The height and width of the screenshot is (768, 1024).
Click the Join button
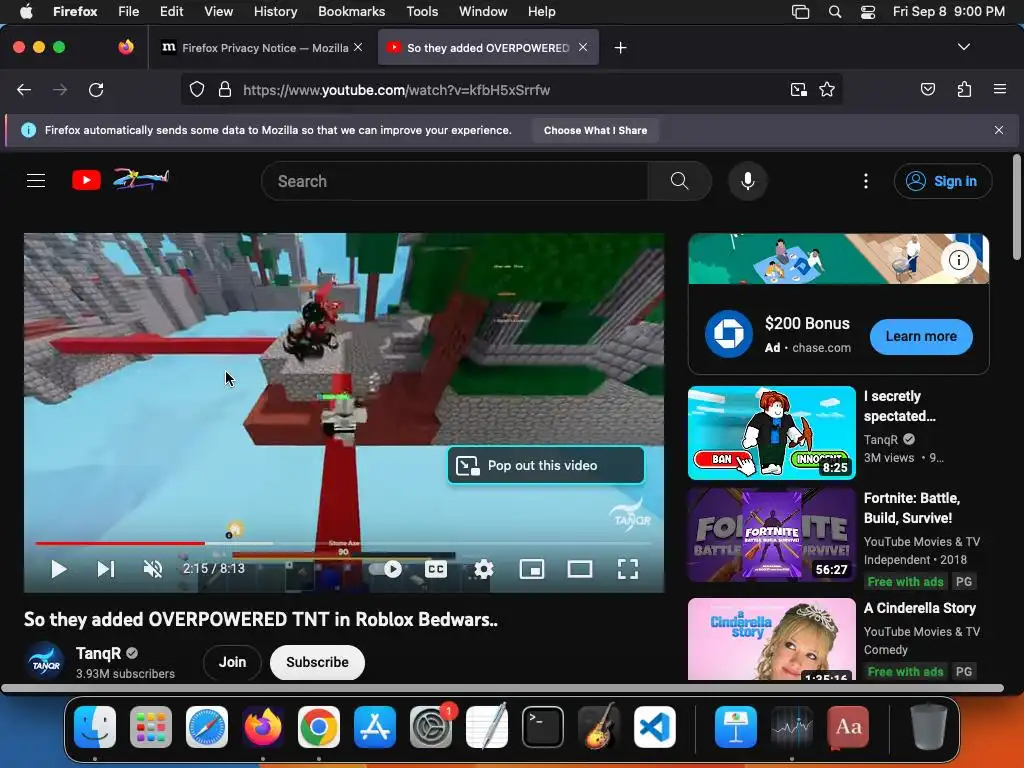[x=232, y=662]
